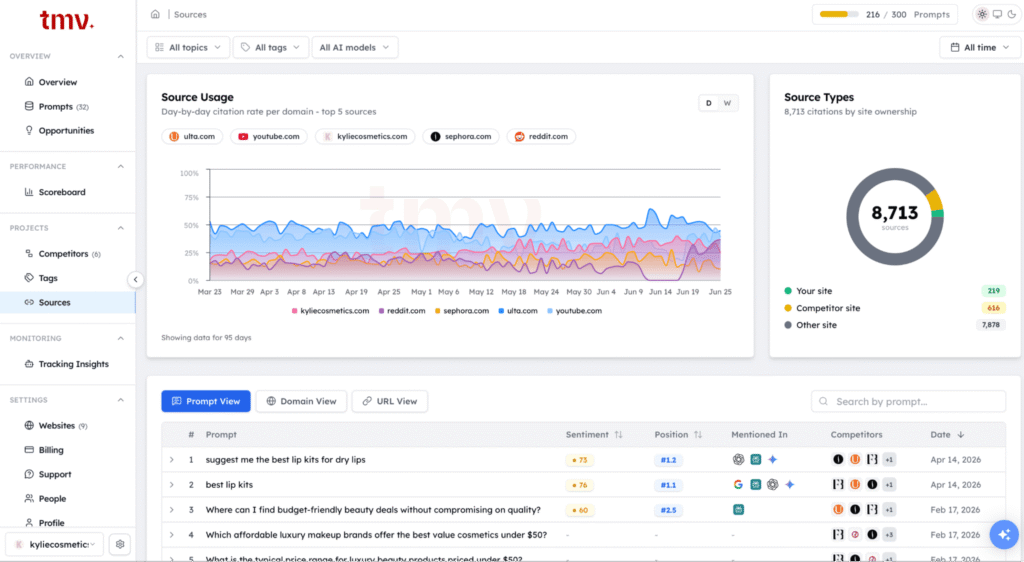Screen dimensions: 1024x562
Task: Sort by Date column arrow
Action: point(961,435)
